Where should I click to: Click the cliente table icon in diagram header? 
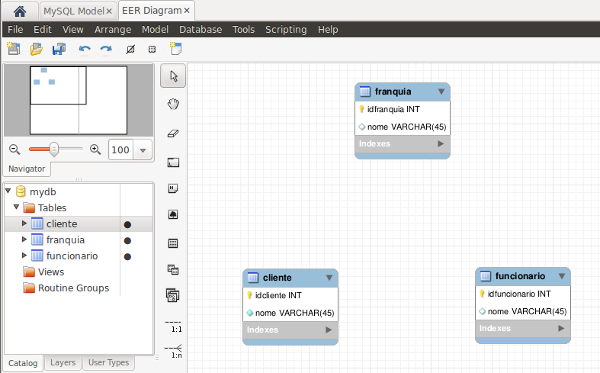point(253,277)
